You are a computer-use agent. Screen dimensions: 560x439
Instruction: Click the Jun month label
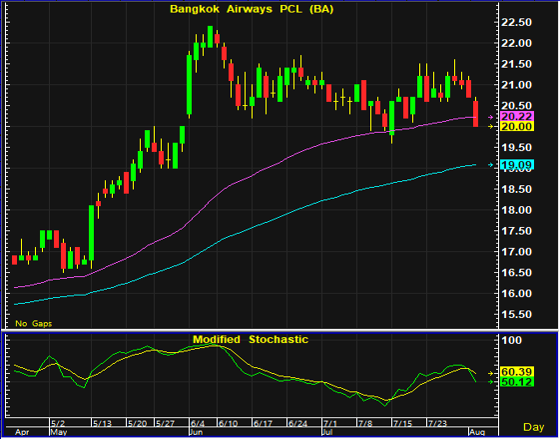197,433
